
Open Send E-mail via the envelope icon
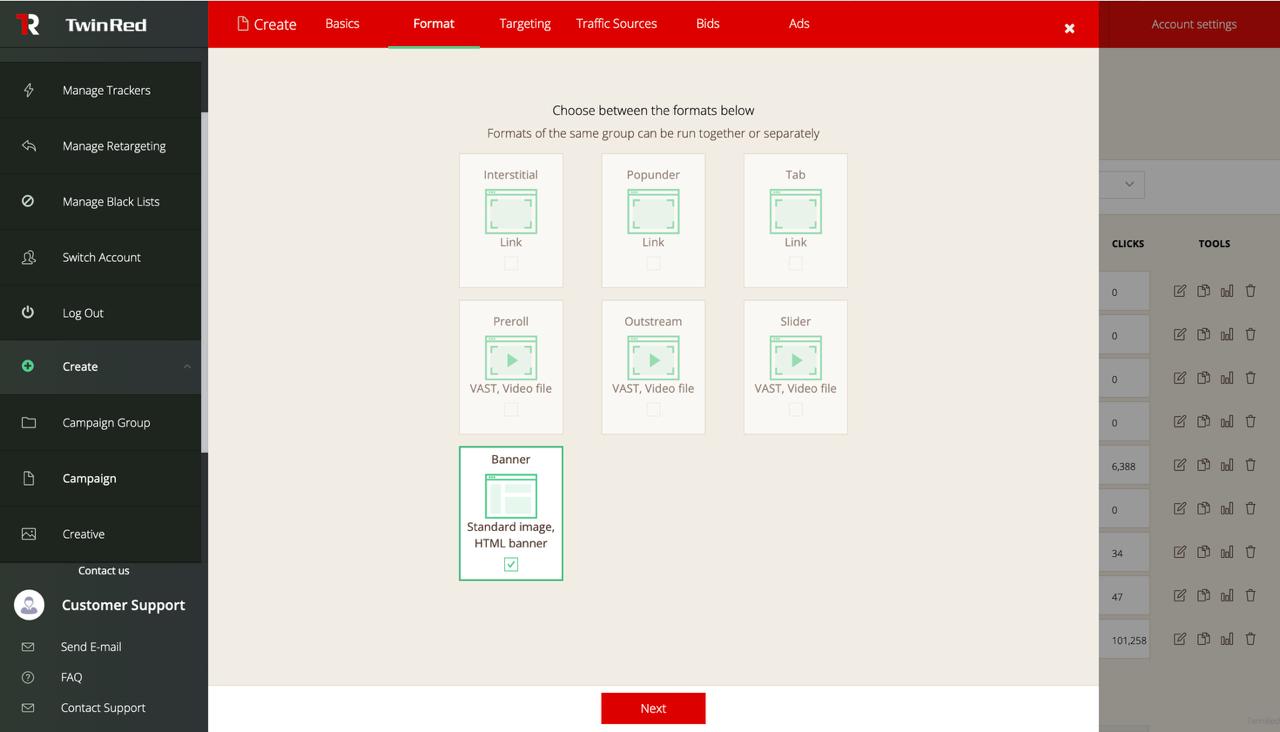29,646
